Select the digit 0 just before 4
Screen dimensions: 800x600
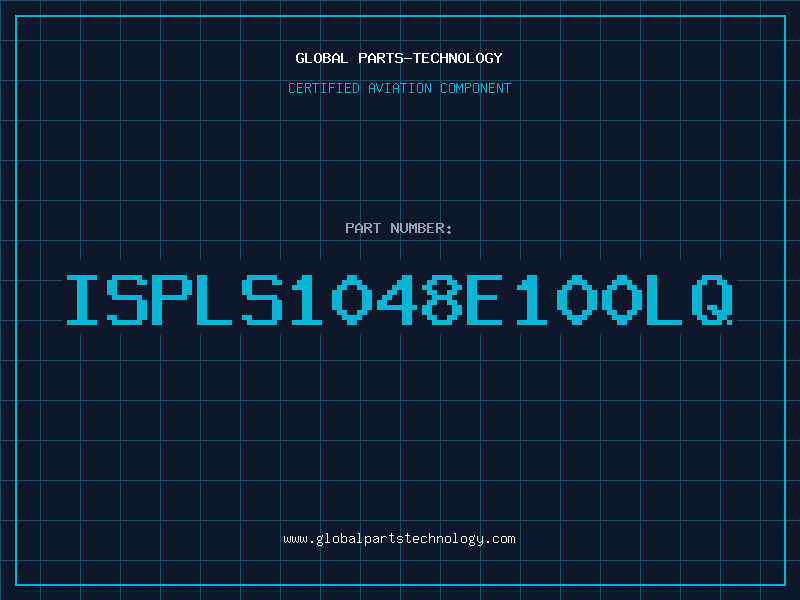(352, 299)
